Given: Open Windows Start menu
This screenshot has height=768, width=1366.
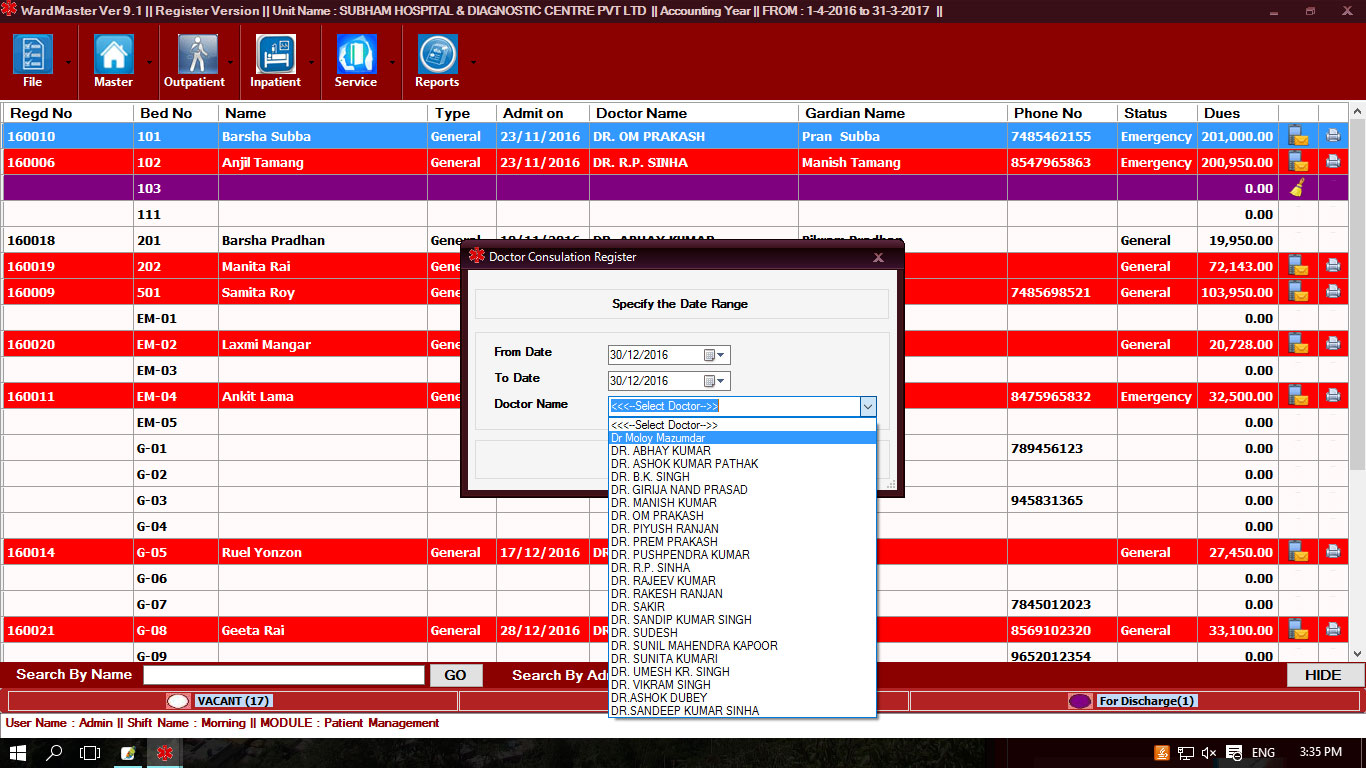Looking at the screenshot, I should [x=18, y=753].
